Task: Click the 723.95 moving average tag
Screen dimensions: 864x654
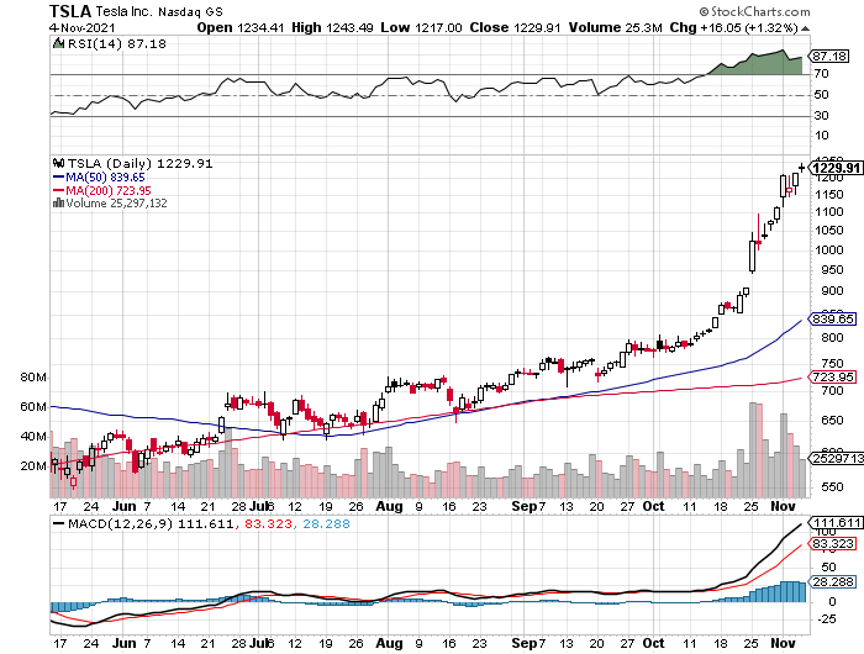Action: pos(832,377)
